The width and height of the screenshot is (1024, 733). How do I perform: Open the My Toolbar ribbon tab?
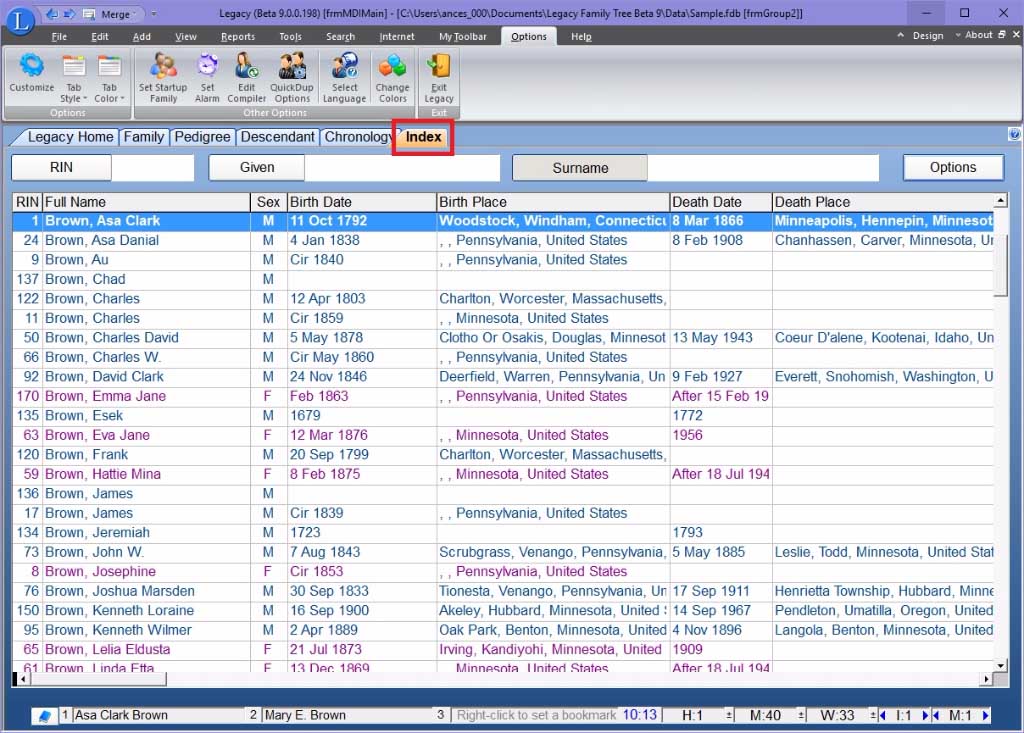[x=462, y=37]
